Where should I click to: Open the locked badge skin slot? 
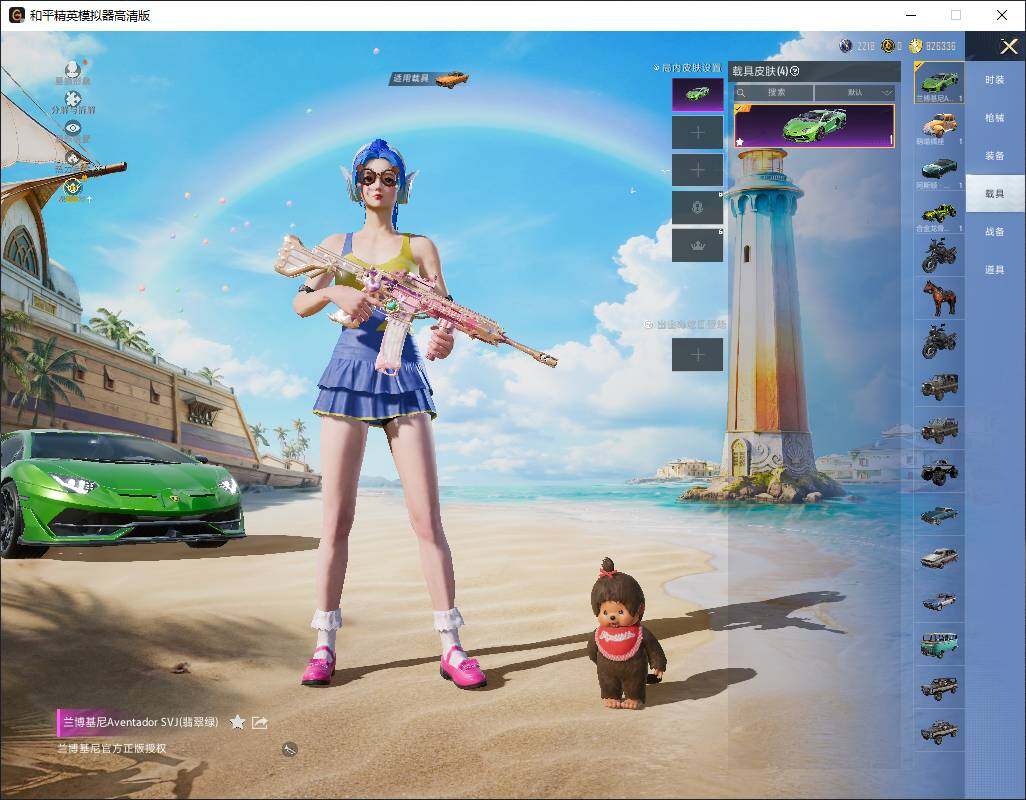click(698, 208)
